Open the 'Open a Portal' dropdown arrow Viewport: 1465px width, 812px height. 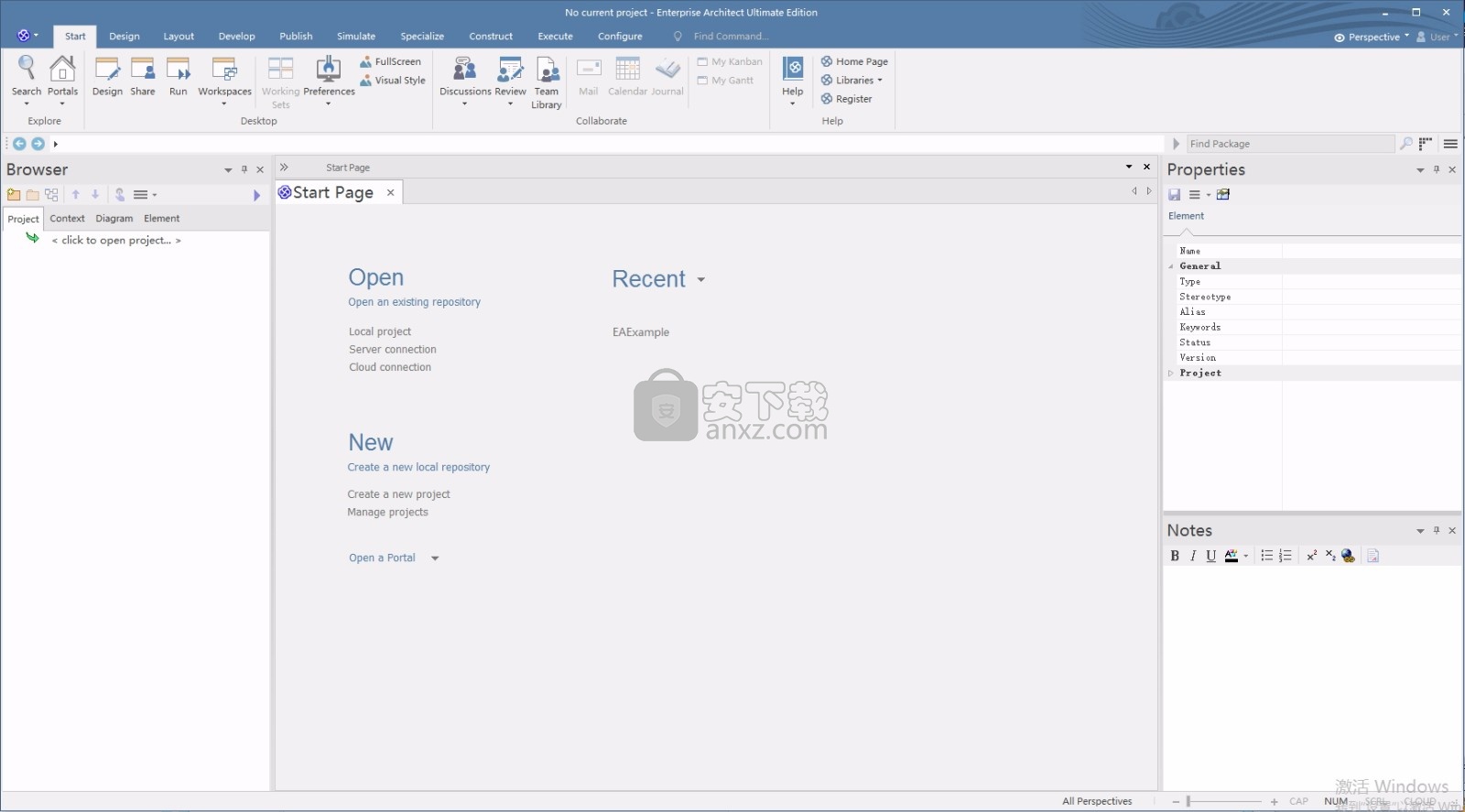(435, 558)
